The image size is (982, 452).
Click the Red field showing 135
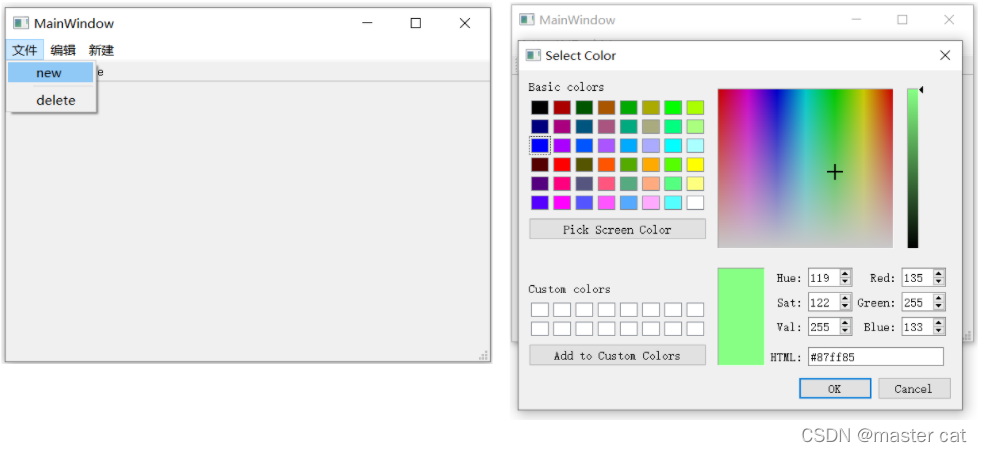pos(917,278)
